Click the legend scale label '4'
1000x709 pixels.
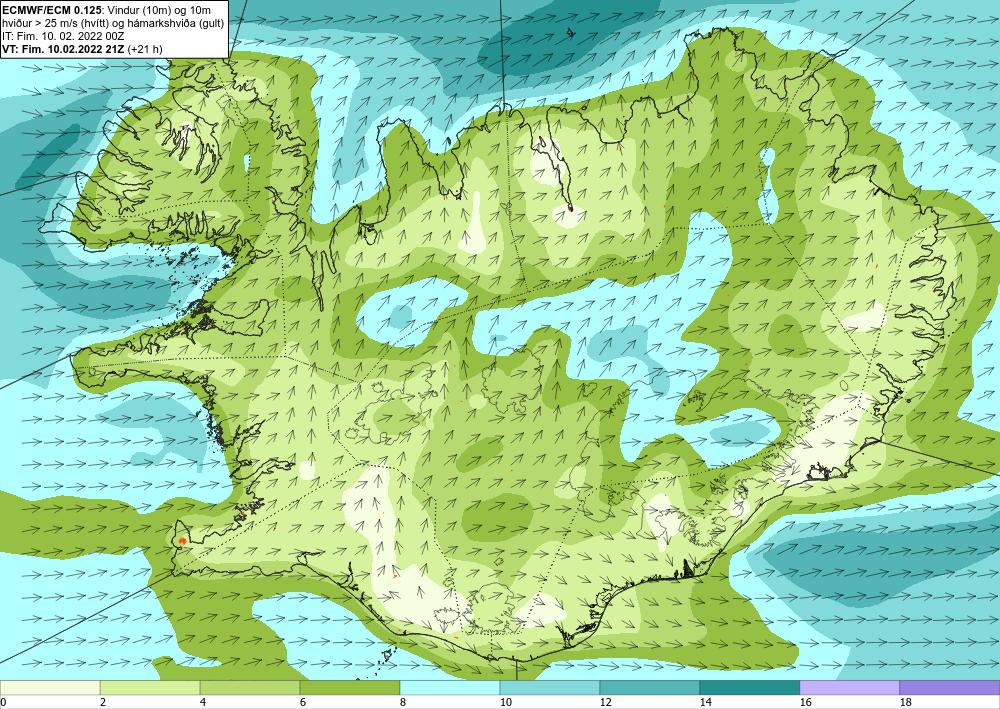(x=203, y=703)
